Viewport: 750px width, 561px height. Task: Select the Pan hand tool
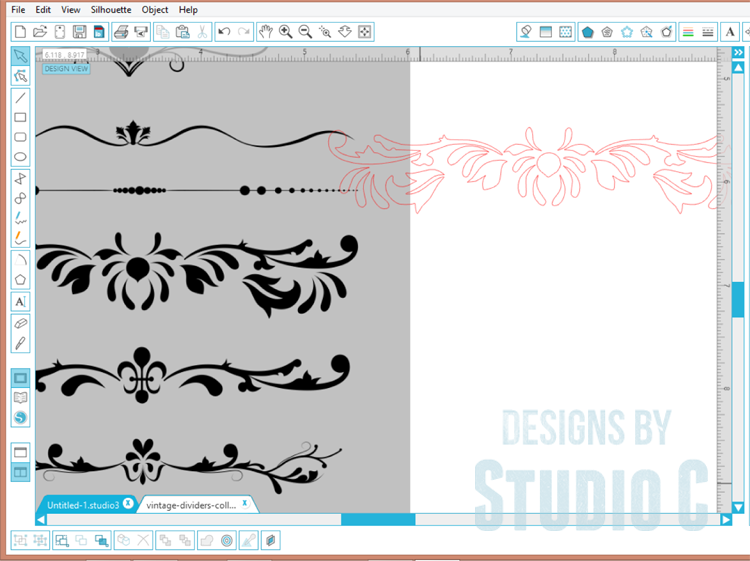[x=265, y=32]
